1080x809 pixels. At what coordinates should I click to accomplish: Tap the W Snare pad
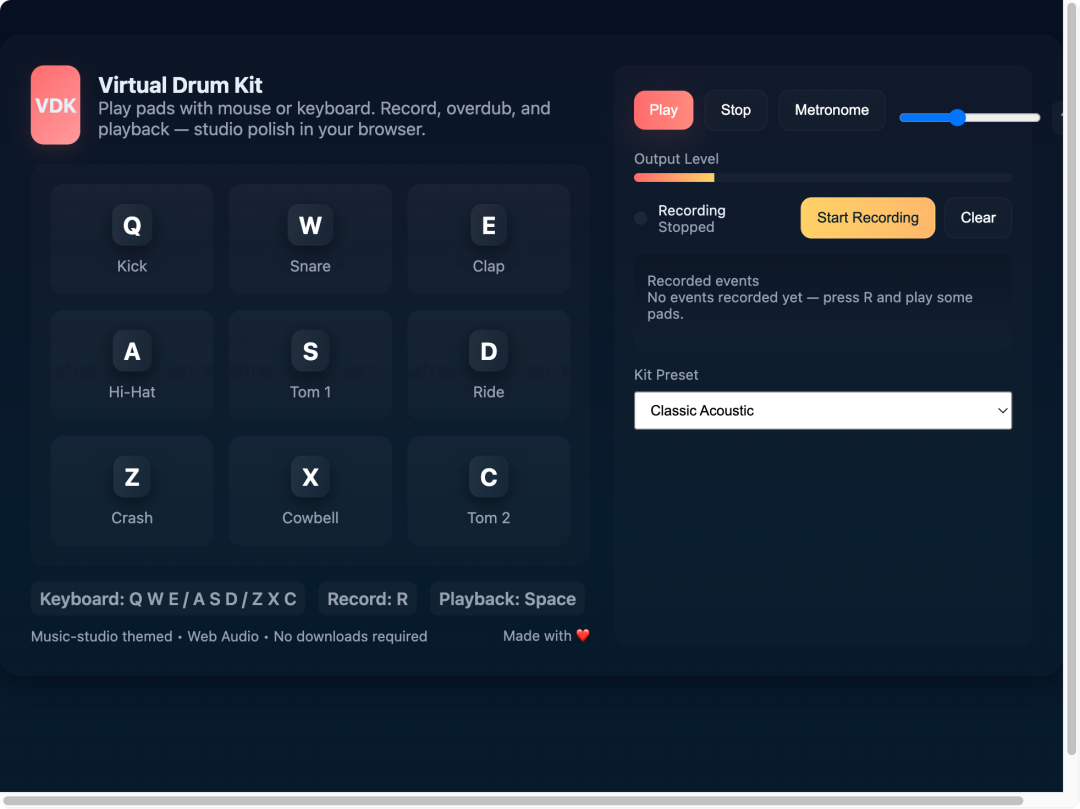[x=310, y=239]
